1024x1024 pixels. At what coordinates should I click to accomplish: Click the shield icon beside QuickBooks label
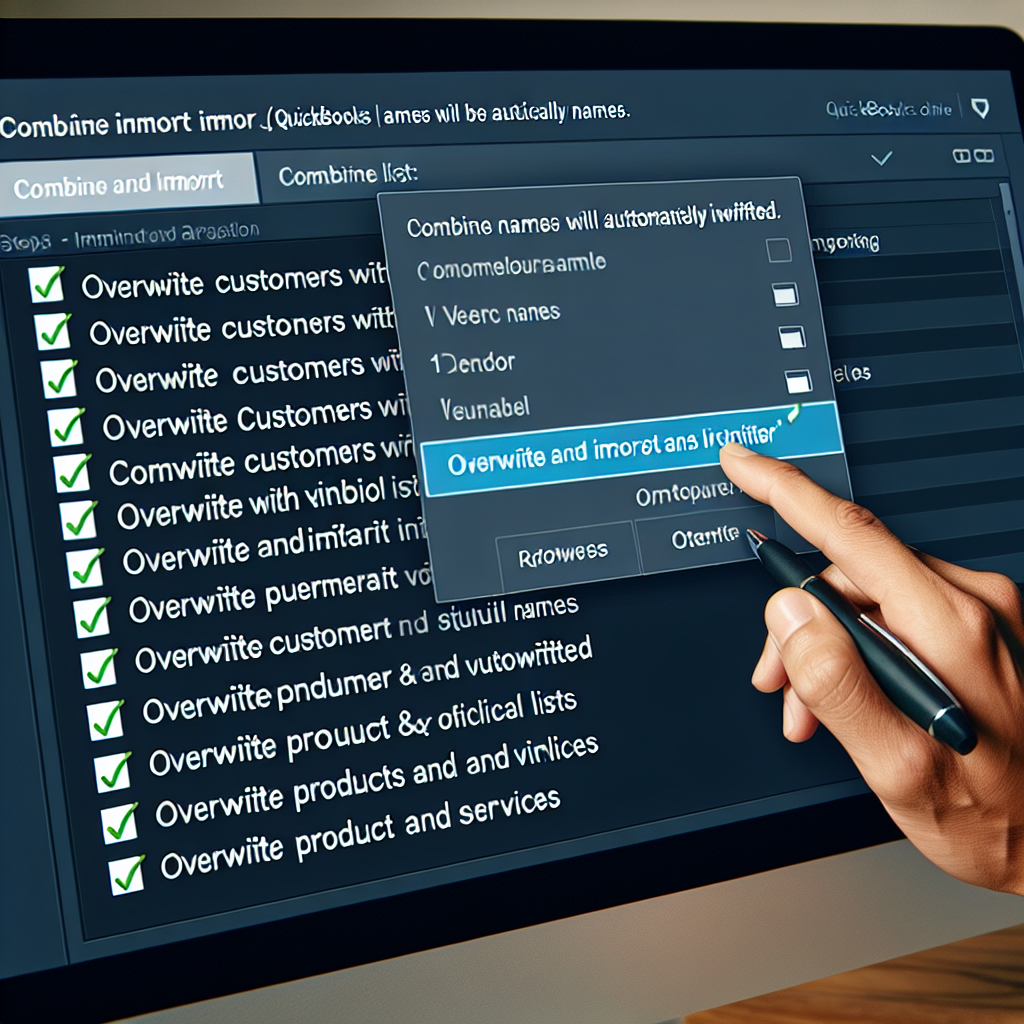(x=980, y=108)
